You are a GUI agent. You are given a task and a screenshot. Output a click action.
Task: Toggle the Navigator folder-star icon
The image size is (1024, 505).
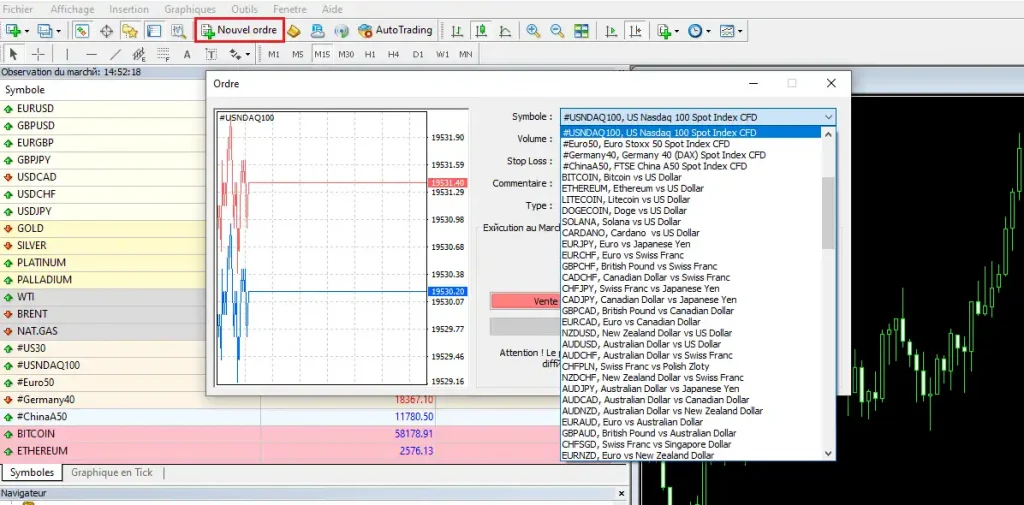(130, 31)
